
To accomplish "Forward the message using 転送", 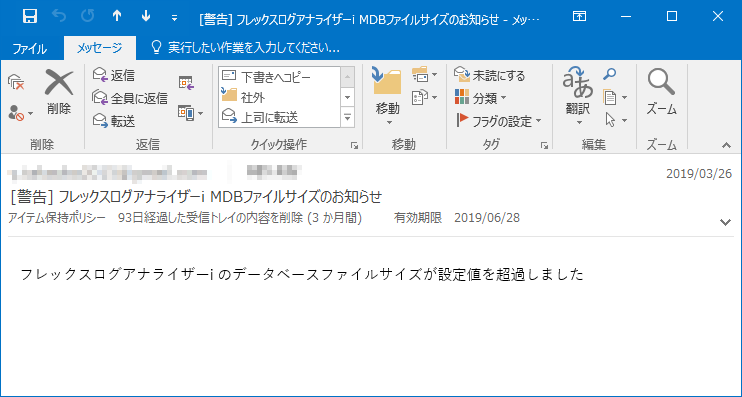I will [x=114, y=121].
